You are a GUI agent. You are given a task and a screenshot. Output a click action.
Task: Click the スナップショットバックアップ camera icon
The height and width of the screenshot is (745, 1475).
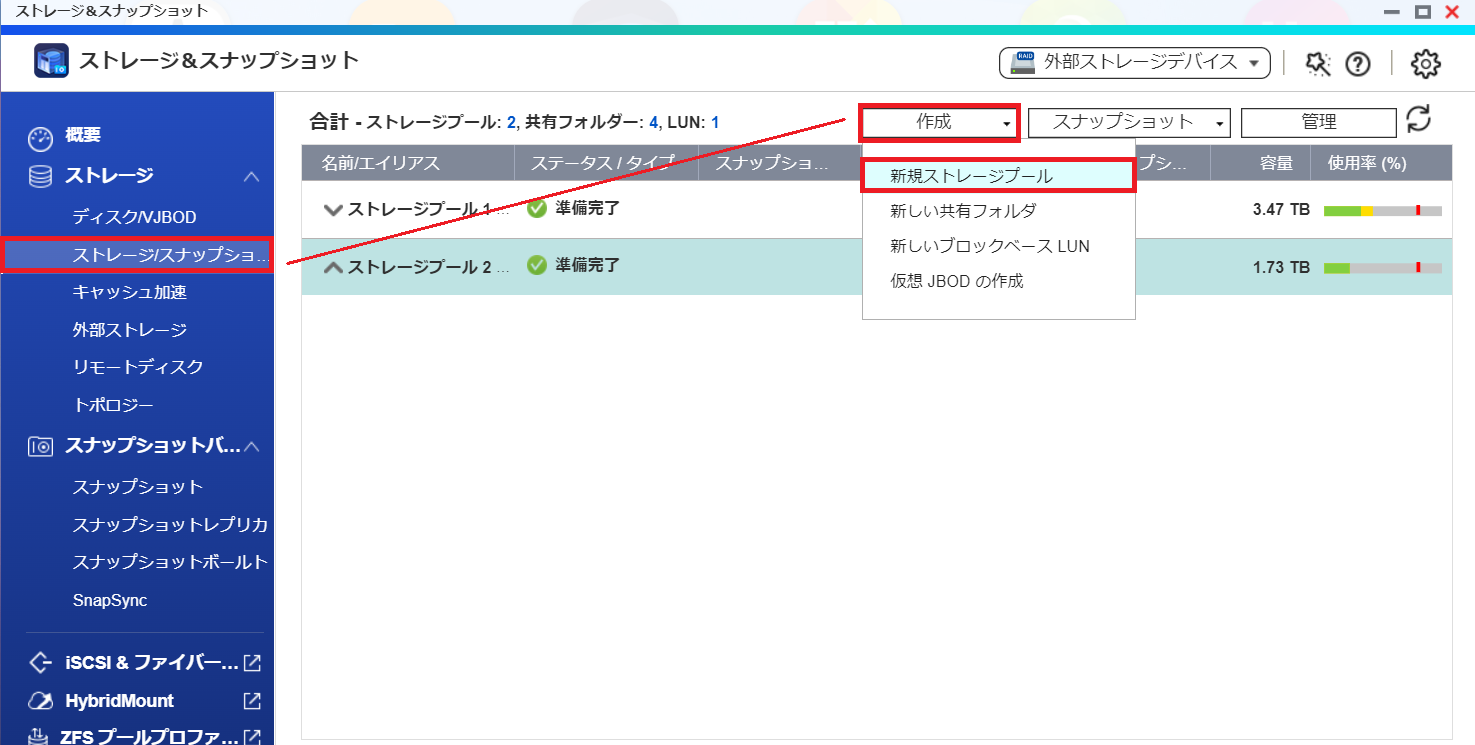tap(40, 447)
